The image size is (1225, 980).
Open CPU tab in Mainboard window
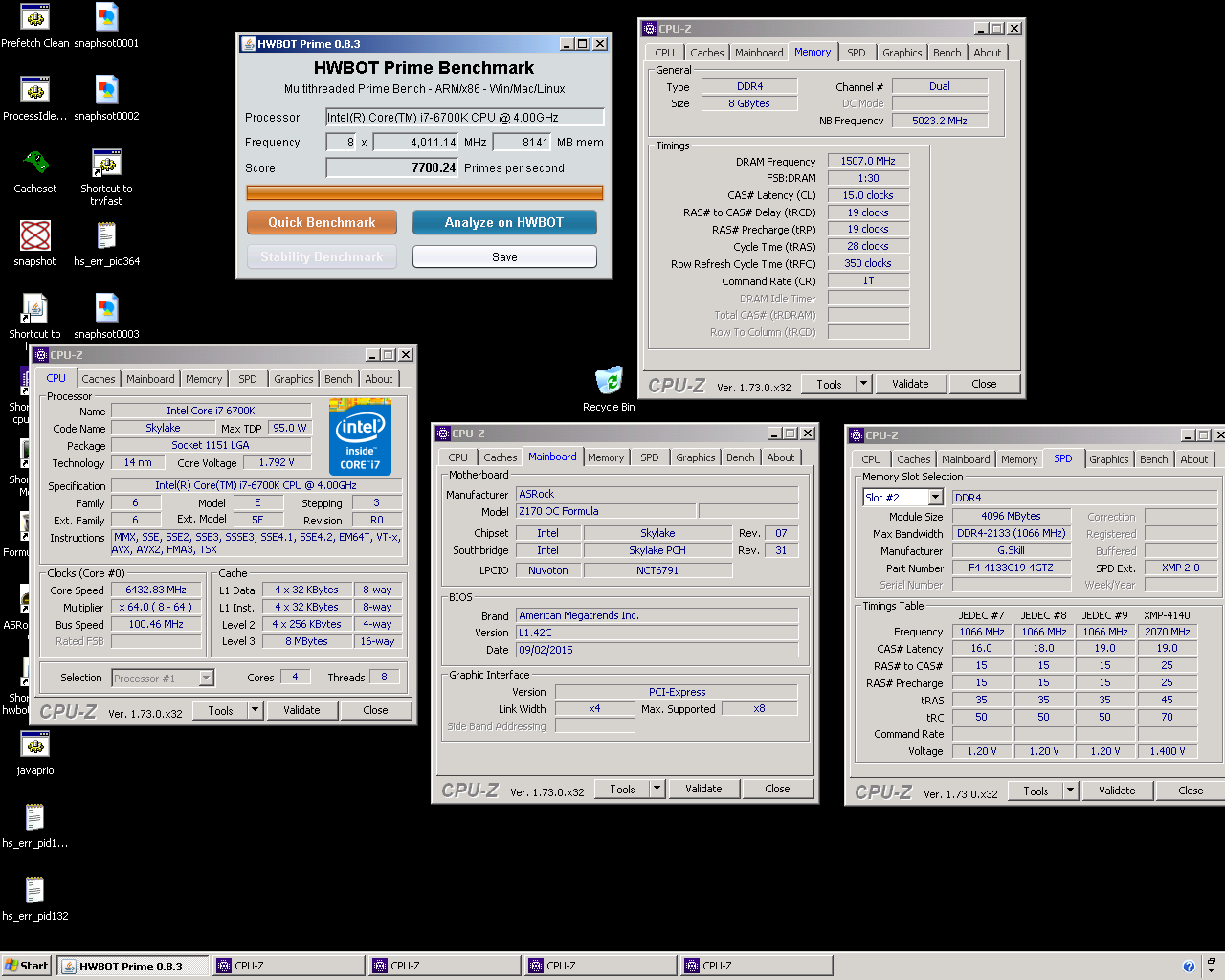click(458, 457)
